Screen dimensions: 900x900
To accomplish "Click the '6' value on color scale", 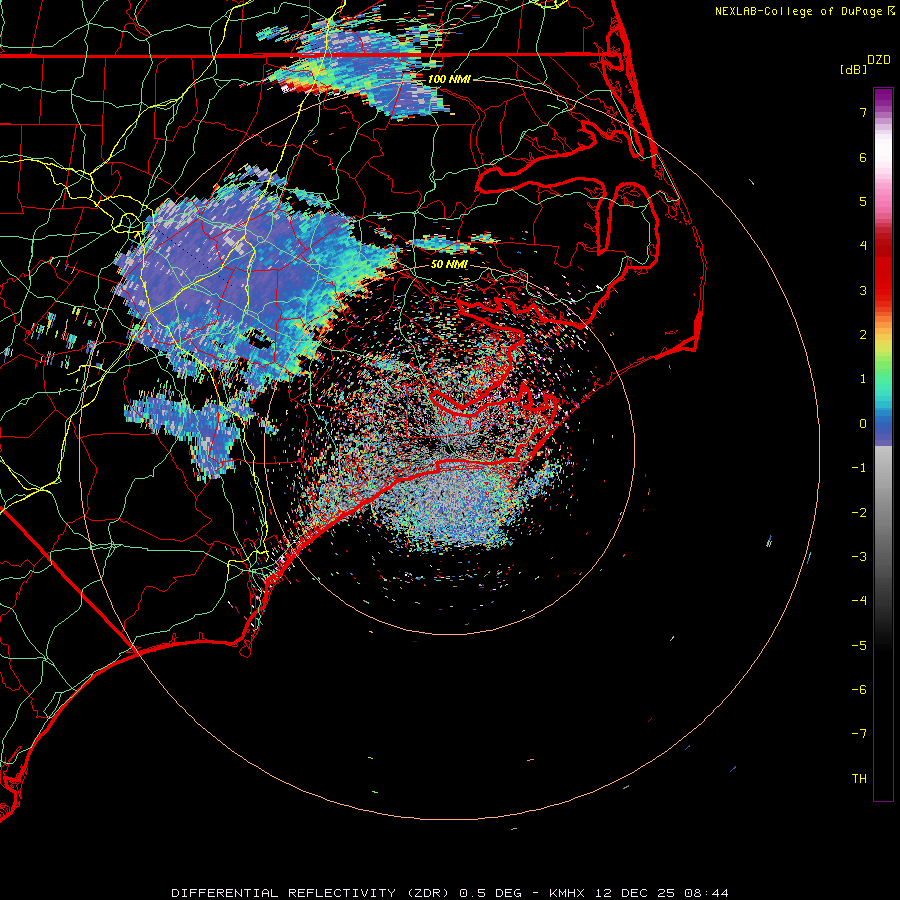I will pos(863,157).
